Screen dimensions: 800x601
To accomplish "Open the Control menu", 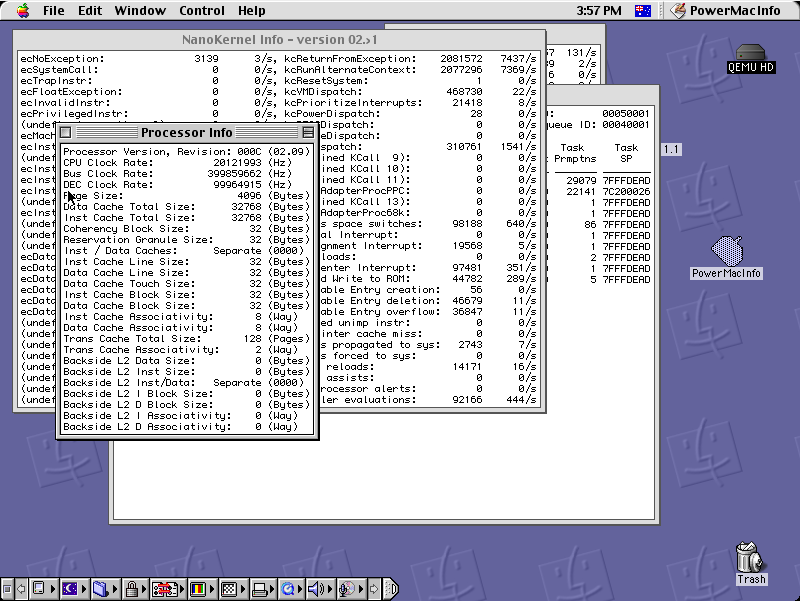I will pyautogui.click(x=202, y=10).
